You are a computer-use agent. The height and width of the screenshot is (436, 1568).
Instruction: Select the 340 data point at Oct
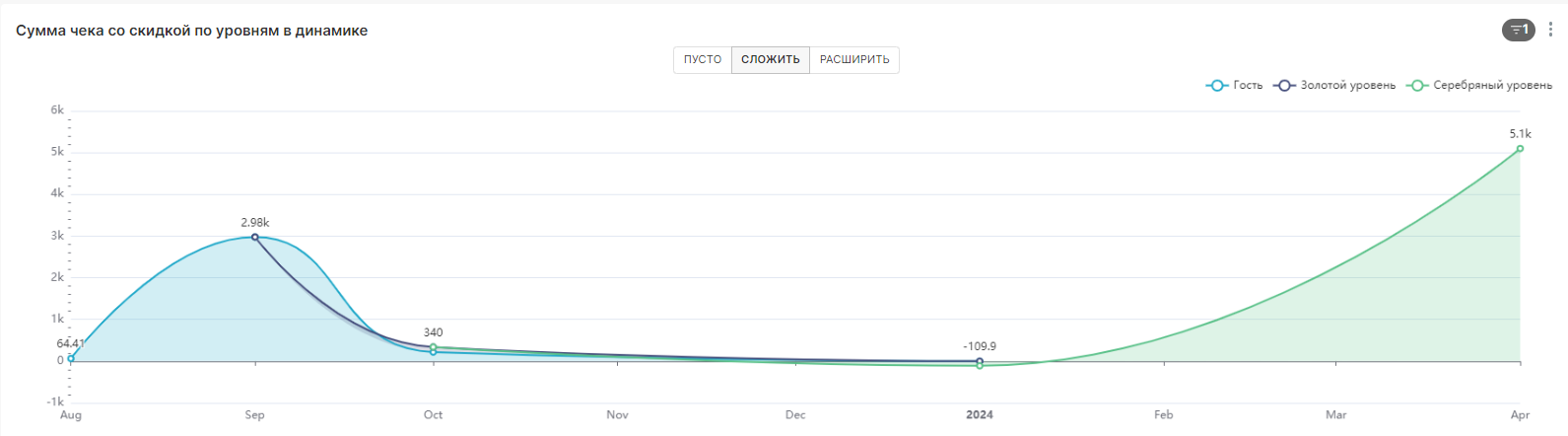point(434,347)
